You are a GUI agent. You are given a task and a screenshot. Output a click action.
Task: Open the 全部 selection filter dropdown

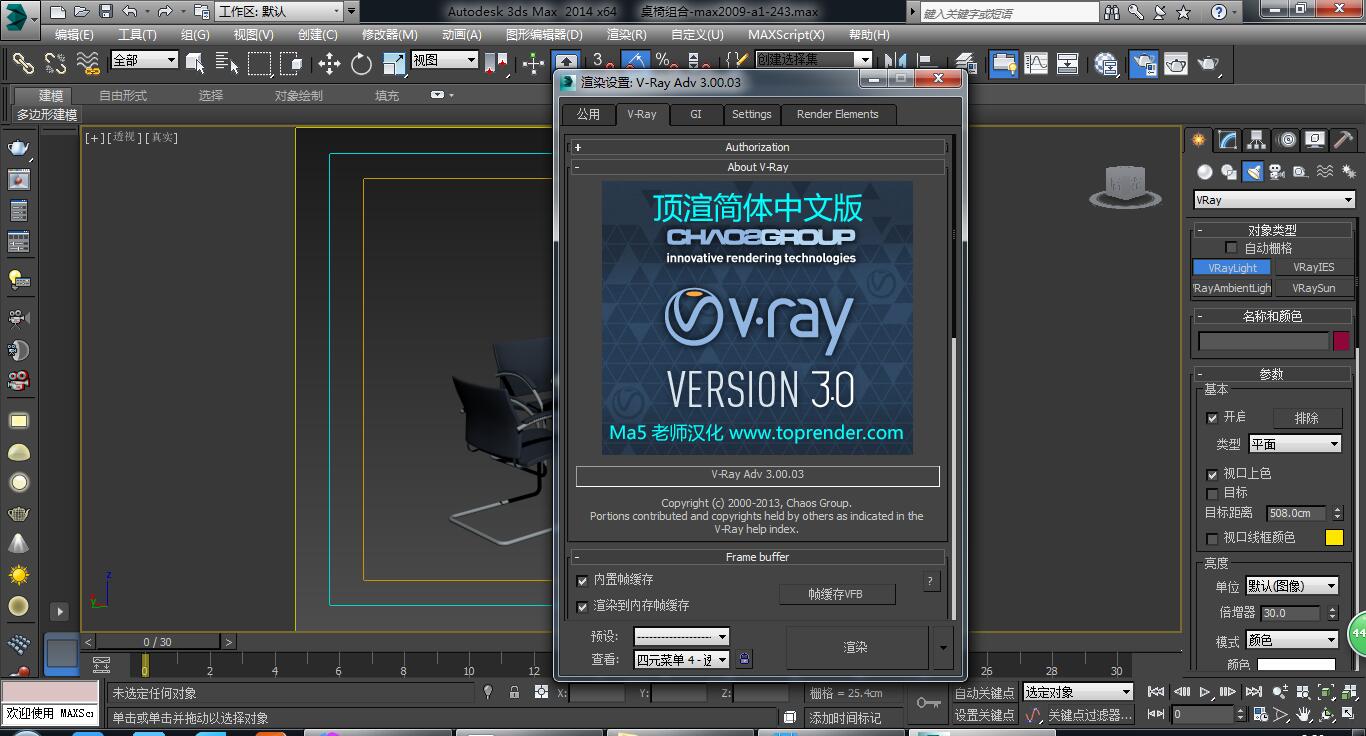144,60
